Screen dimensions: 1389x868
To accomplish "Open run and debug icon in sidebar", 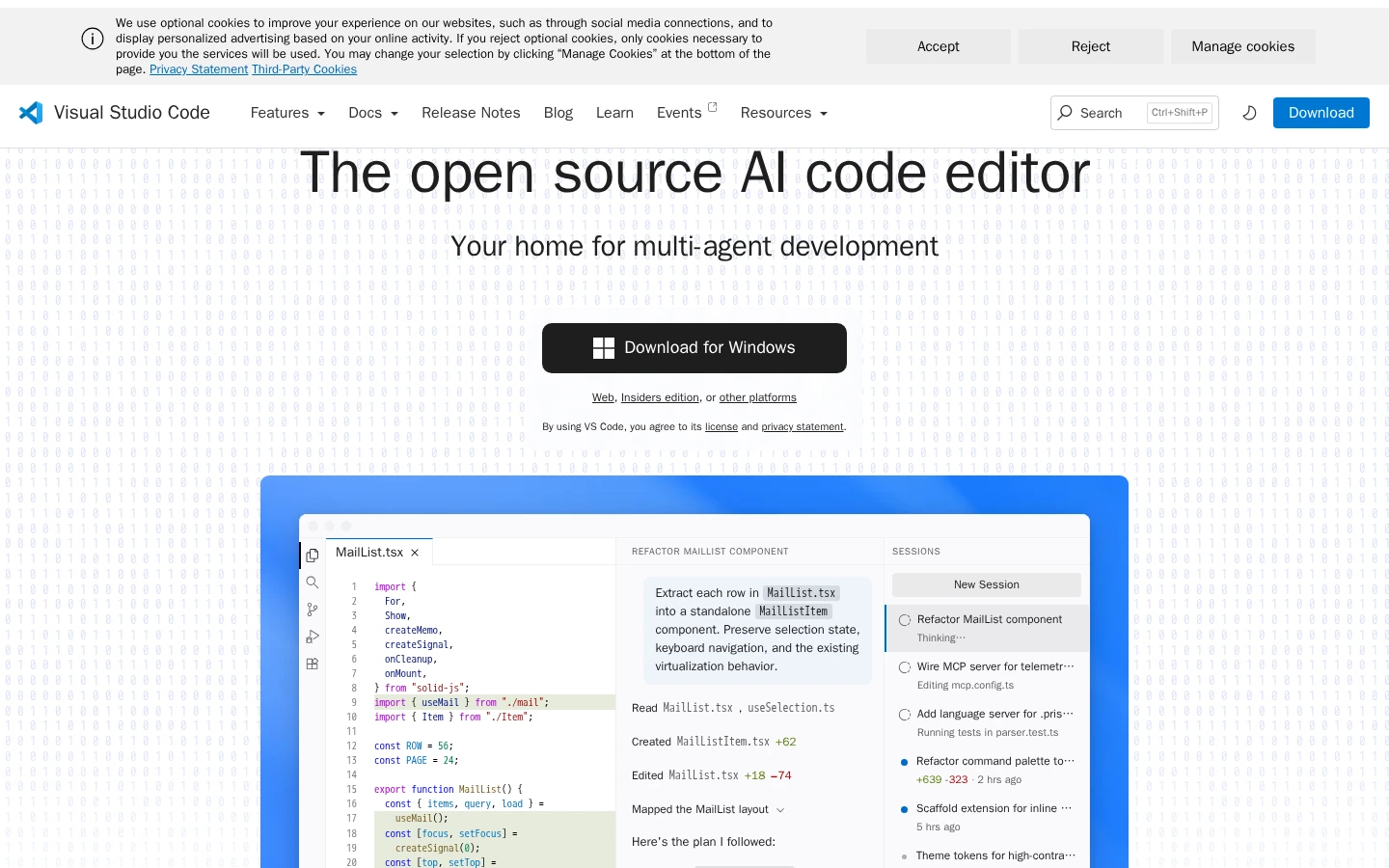I will 313,637.
